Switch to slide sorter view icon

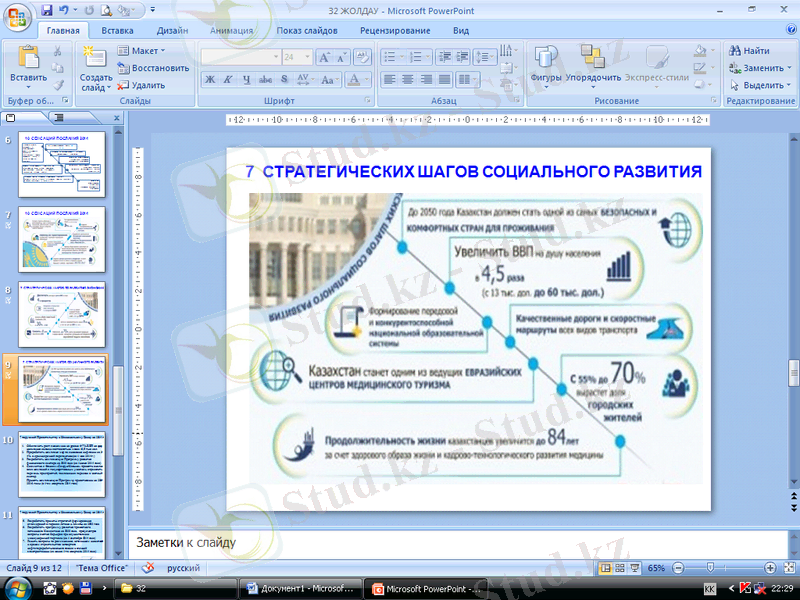619,568
